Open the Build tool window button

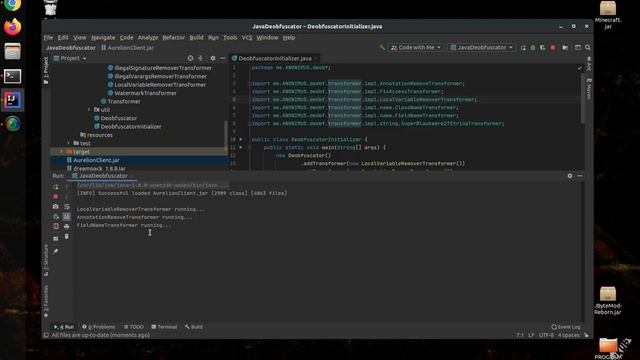click(194, 327)
